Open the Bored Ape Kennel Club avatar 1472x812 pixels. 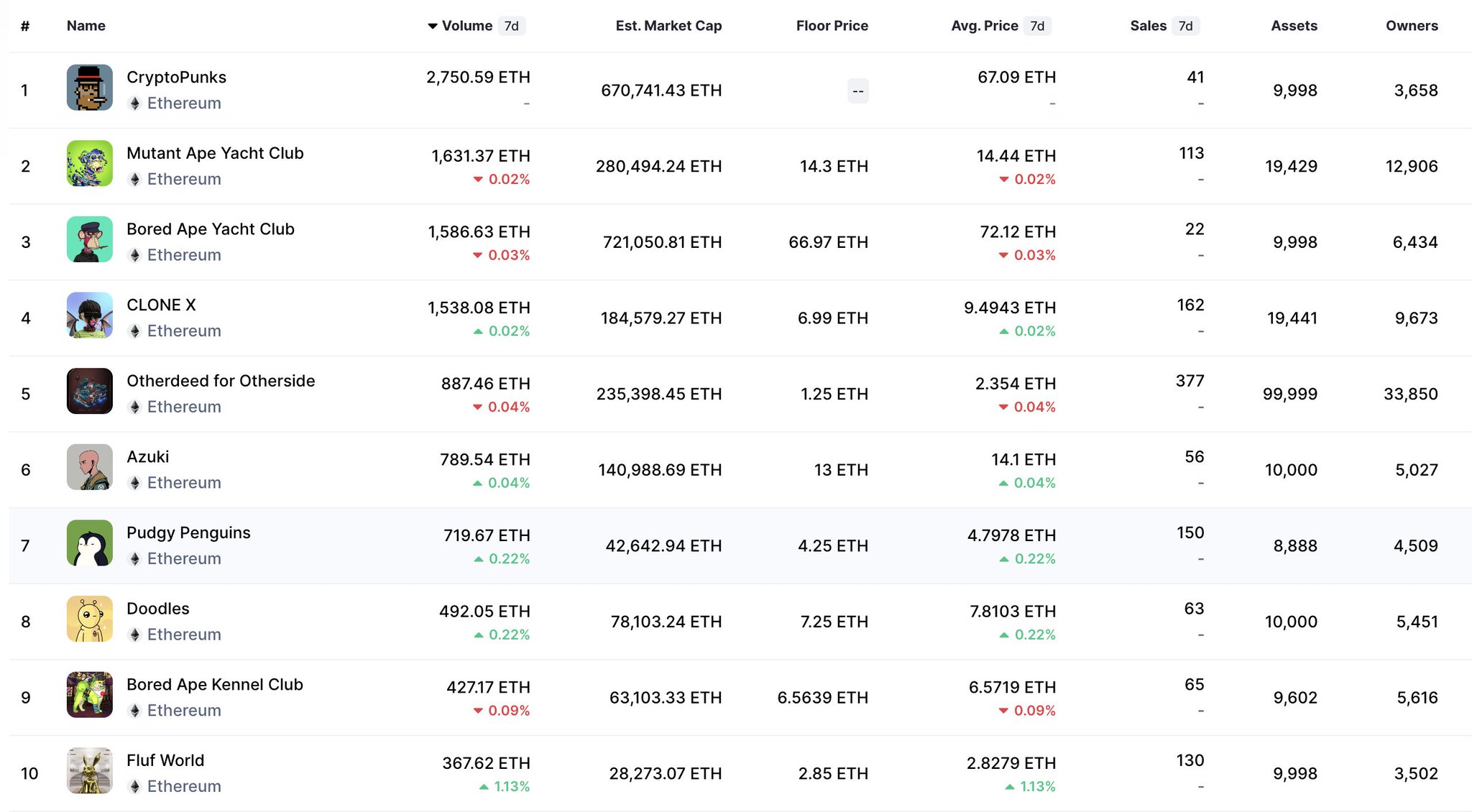pos(90,695)
